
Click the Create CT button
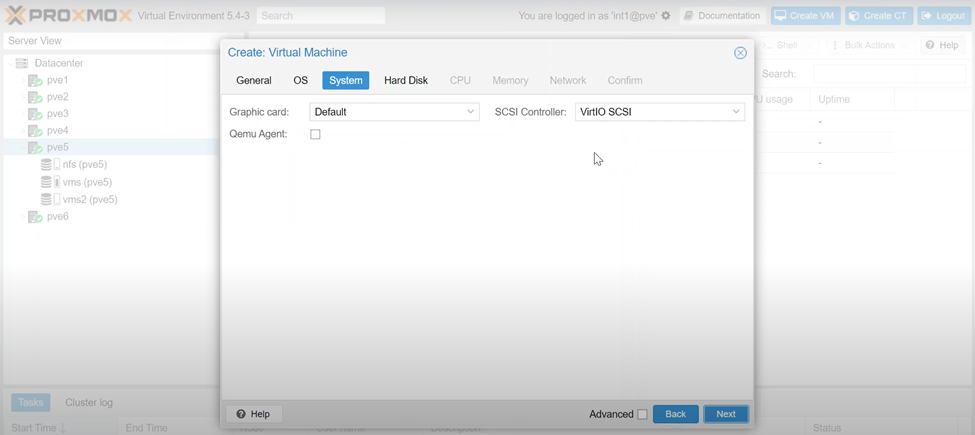pos(879,16)
